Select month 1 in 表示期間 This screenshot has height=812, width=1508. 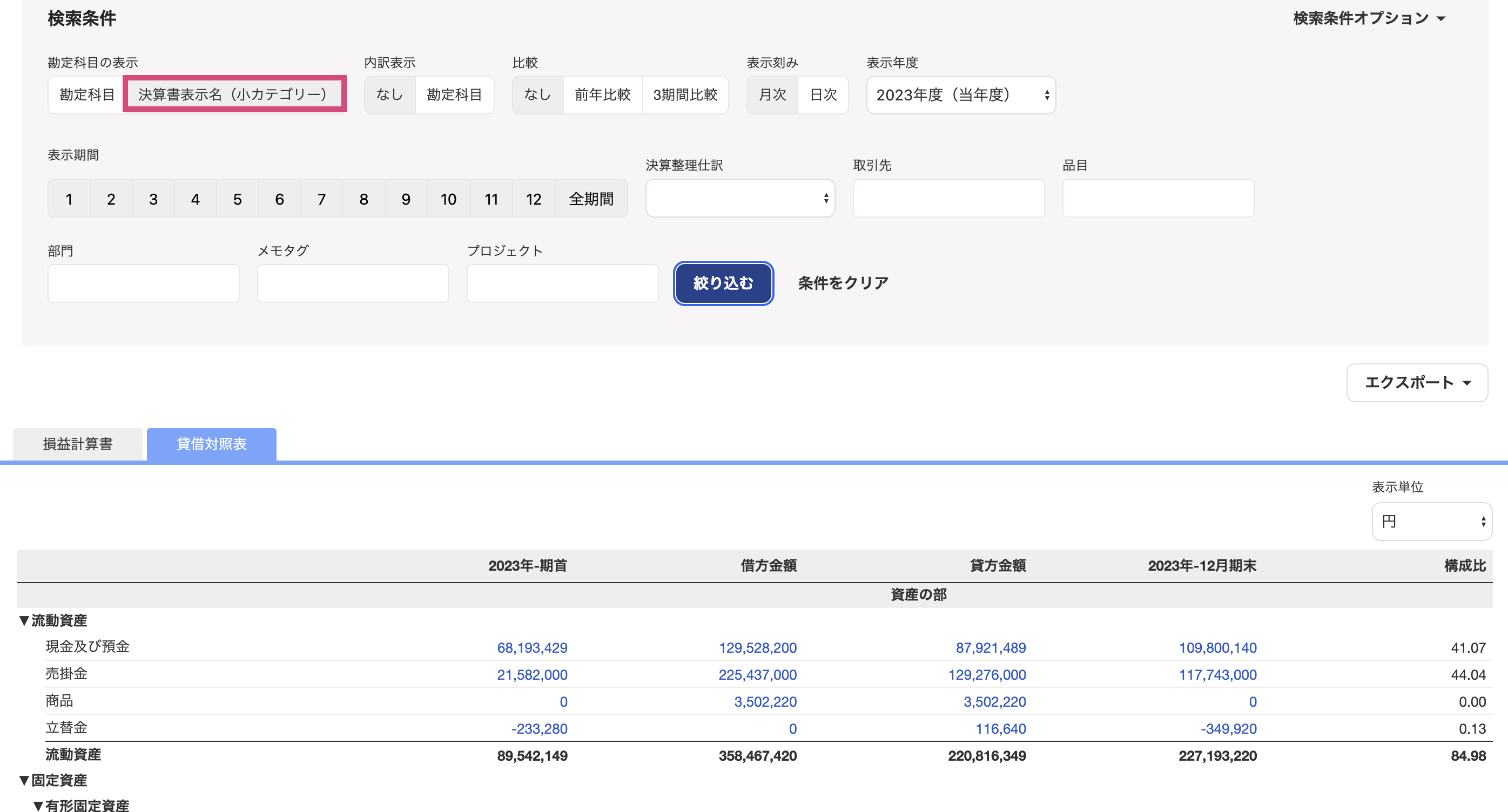click(x=69, y=199)
